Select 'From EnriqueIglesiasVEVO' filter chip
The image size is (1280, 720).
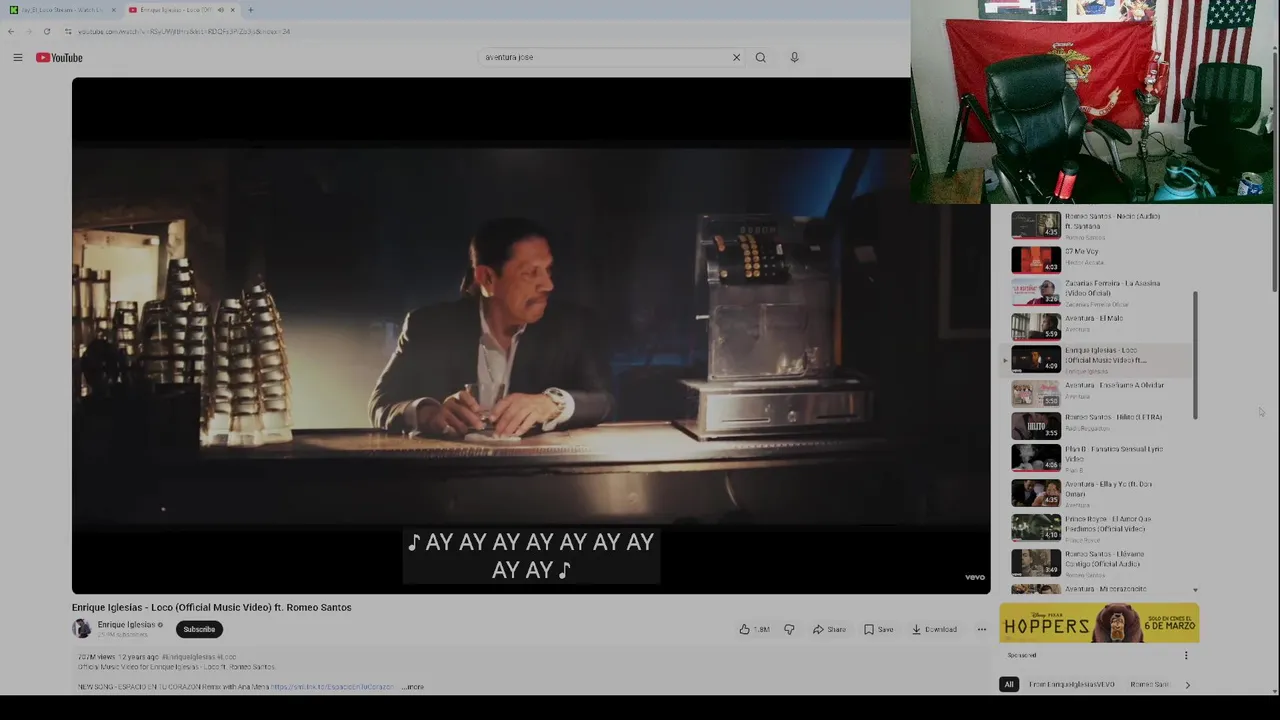[1071, 685]
